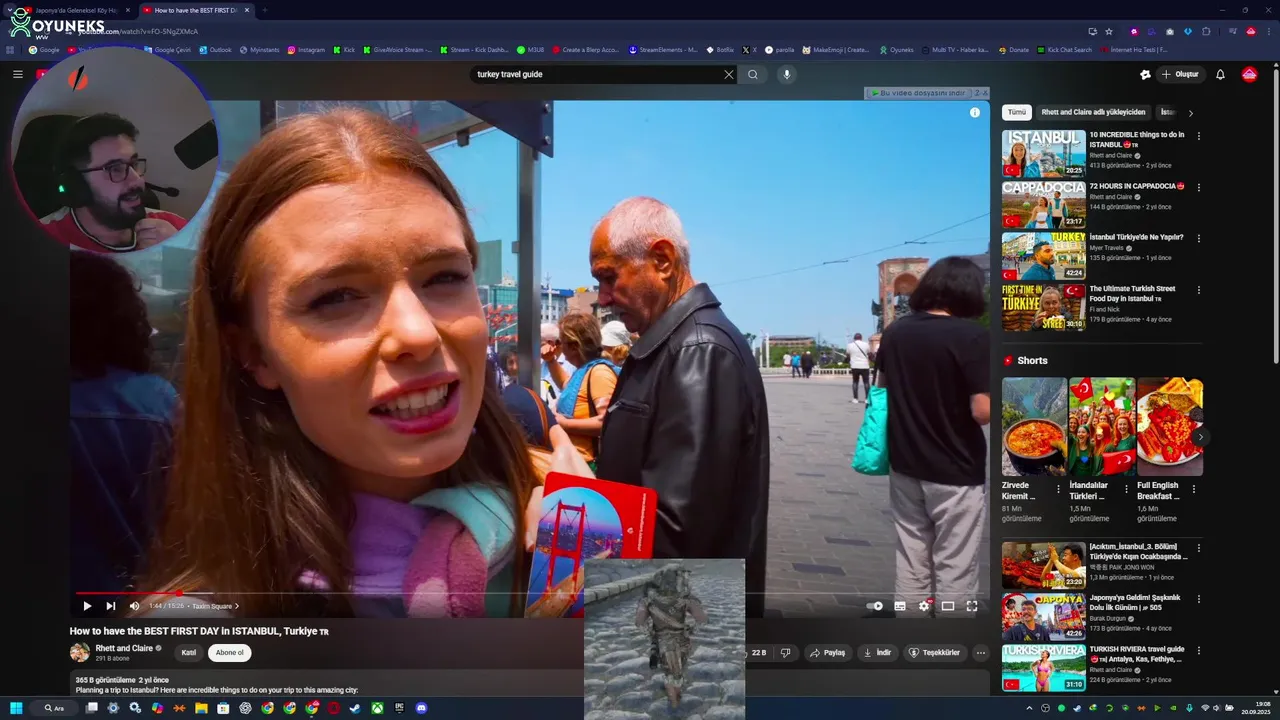Show video info card icon
The image size is (1280, 720).
[x=975, y=112]
